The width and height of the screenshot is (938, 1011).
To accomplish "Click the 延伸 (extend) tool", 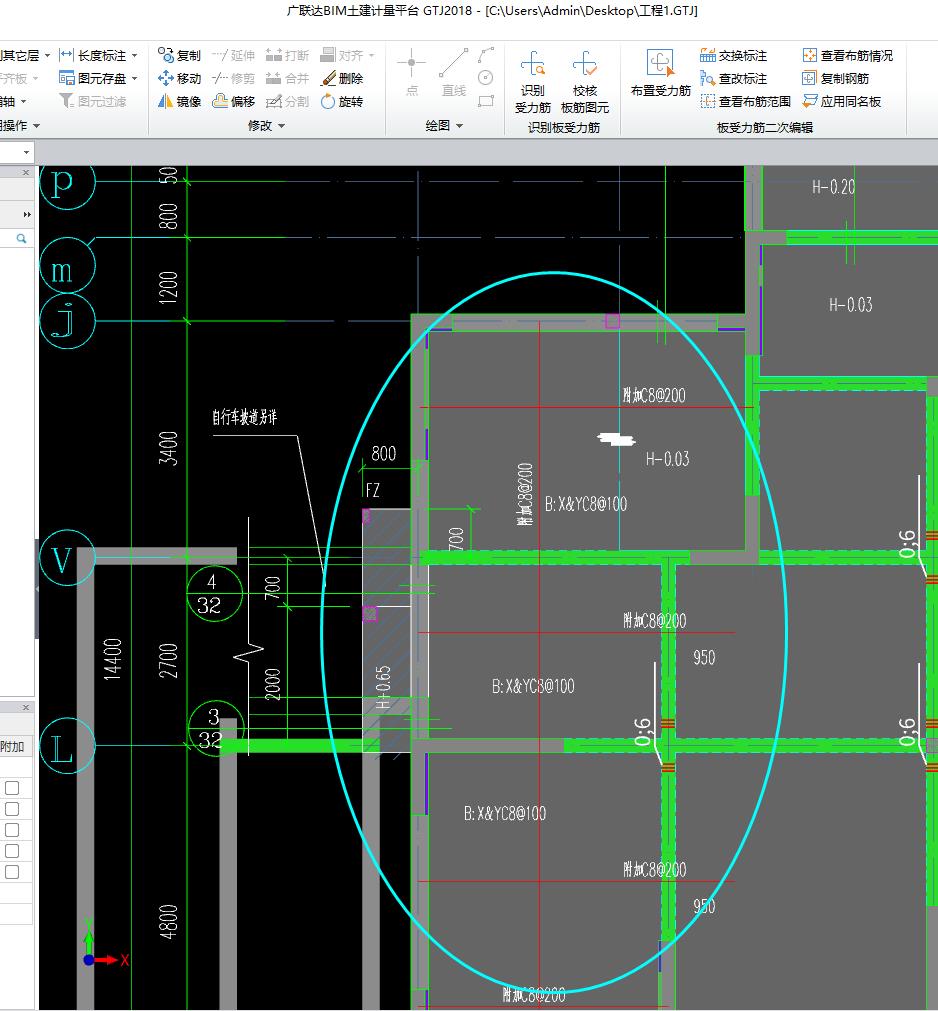I will click(x=233, y=55).
